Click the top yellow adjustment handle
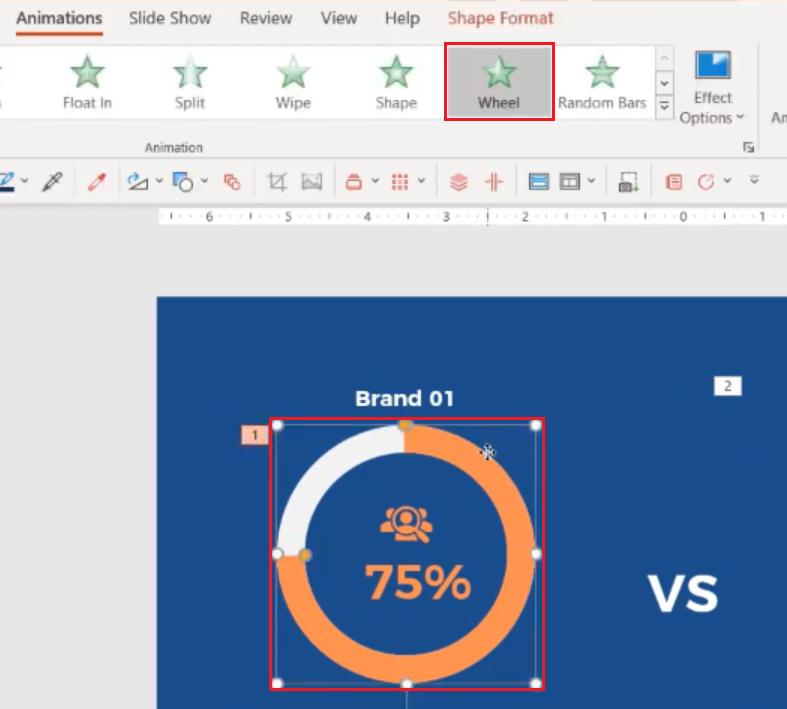Image resolution: width=787 pixels, height=709 pixels. tap(405, 426)
